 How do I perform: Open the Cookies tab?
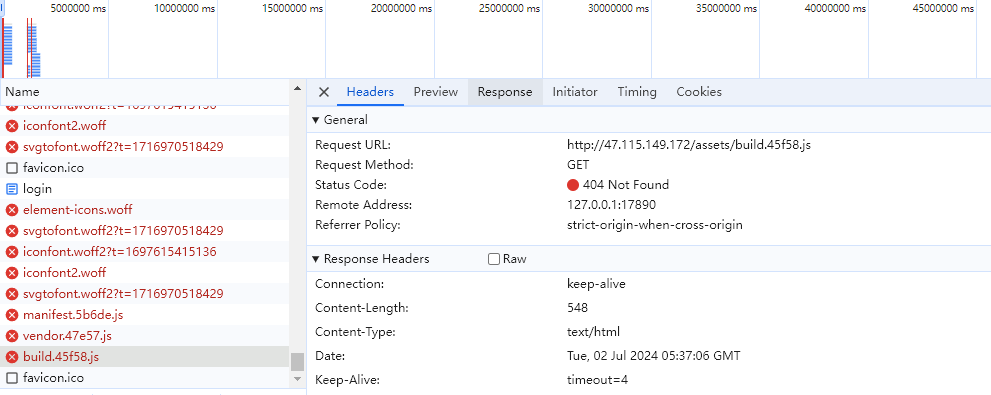[x=699, y=92]
